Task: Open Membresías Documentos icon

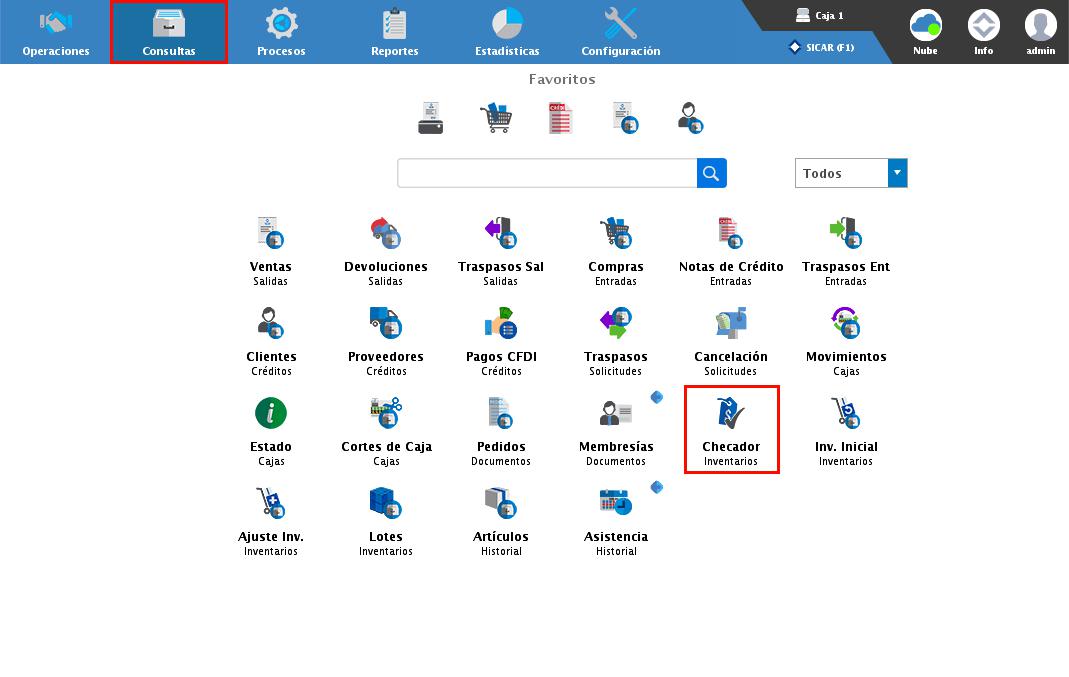Action: pos(615,413)
